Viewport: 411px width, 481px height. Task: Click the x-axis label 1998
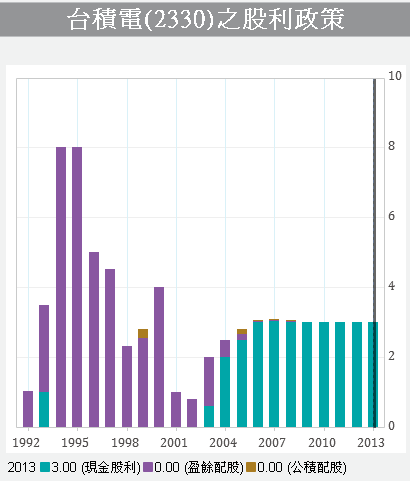(125, 443)
